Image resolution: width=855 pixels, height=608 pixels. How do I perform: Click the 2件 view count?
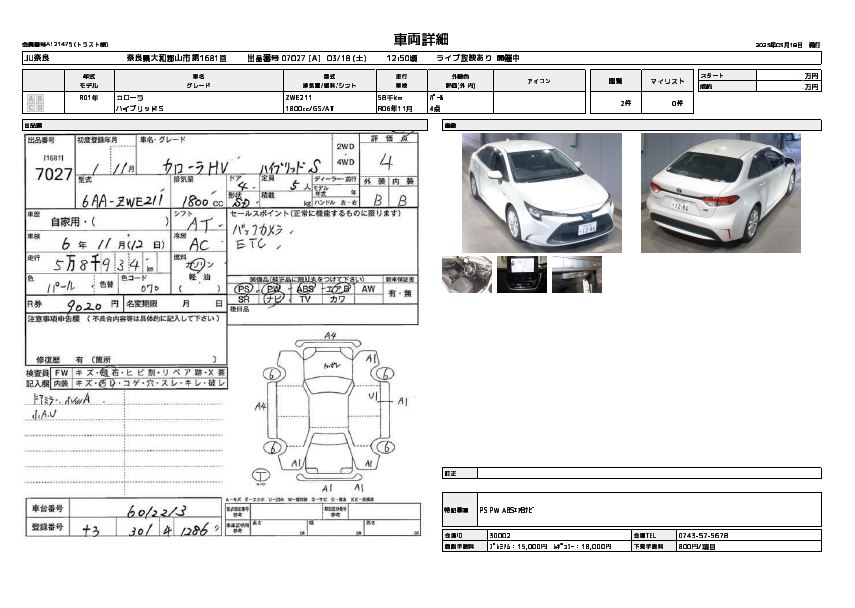(625, 103)
